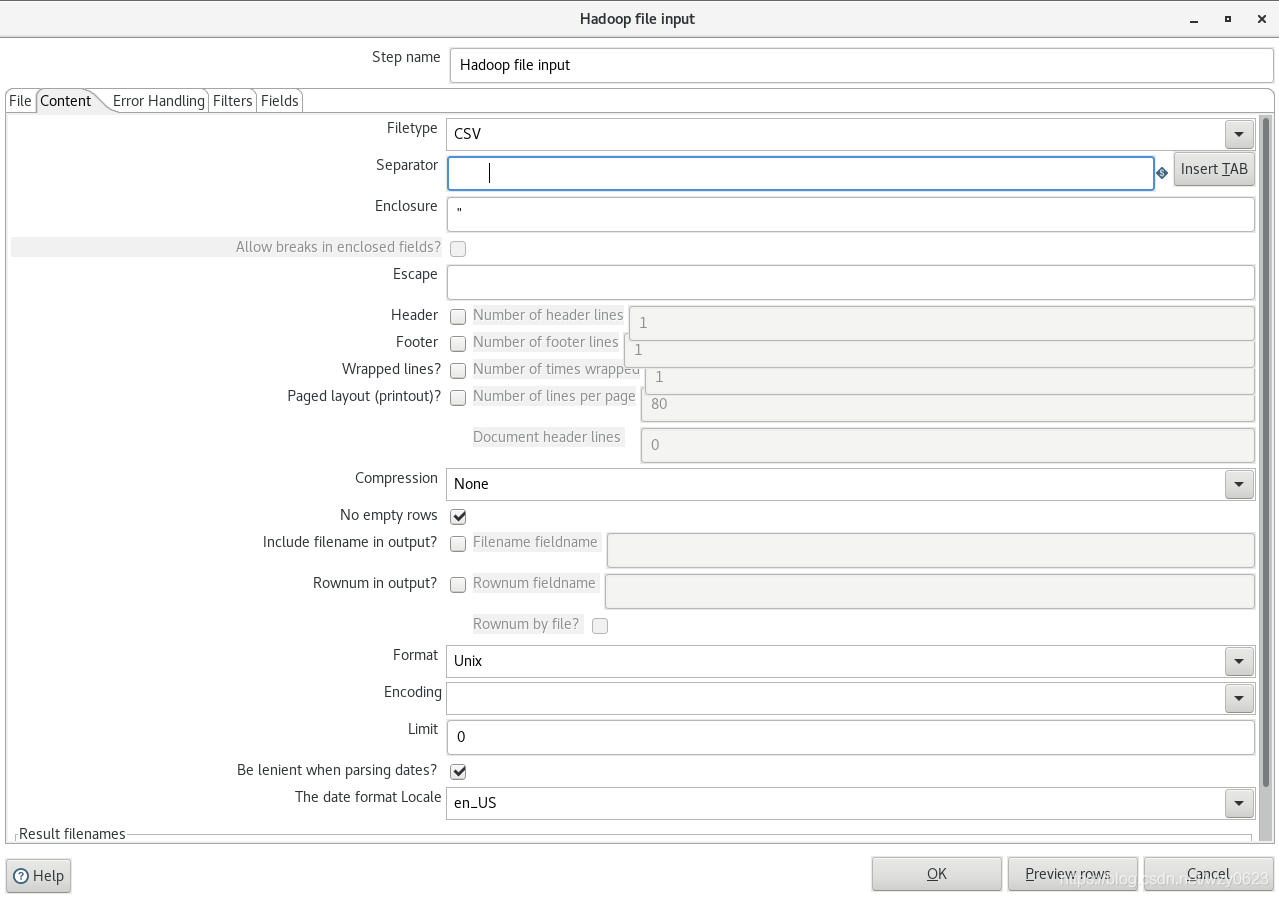Click the Document header lines field
1279x898 pixels.
947,445
